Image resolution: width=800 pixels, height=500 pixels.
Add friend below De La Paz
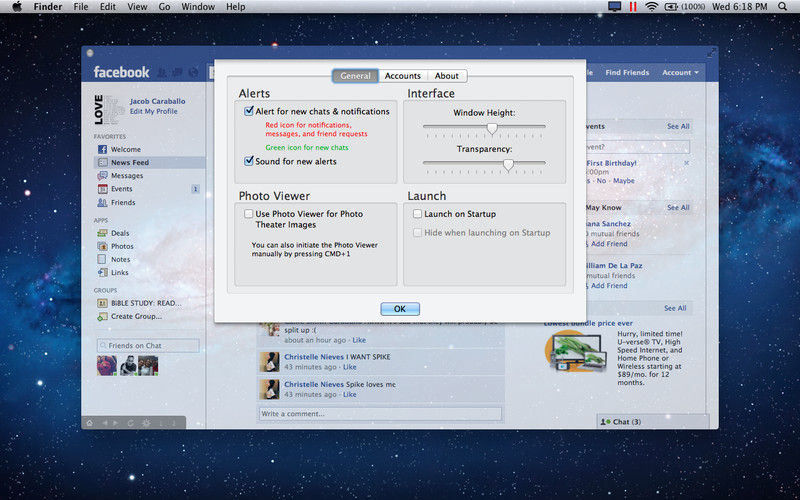[609, 285]
